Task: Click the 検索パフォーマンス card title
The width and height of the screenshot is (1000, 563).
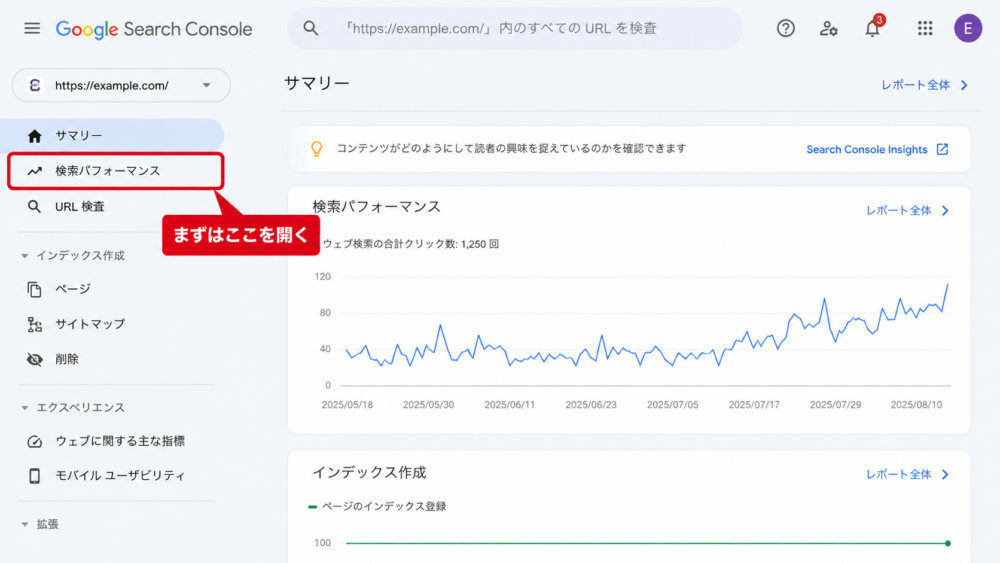Action: coord(376,207)
